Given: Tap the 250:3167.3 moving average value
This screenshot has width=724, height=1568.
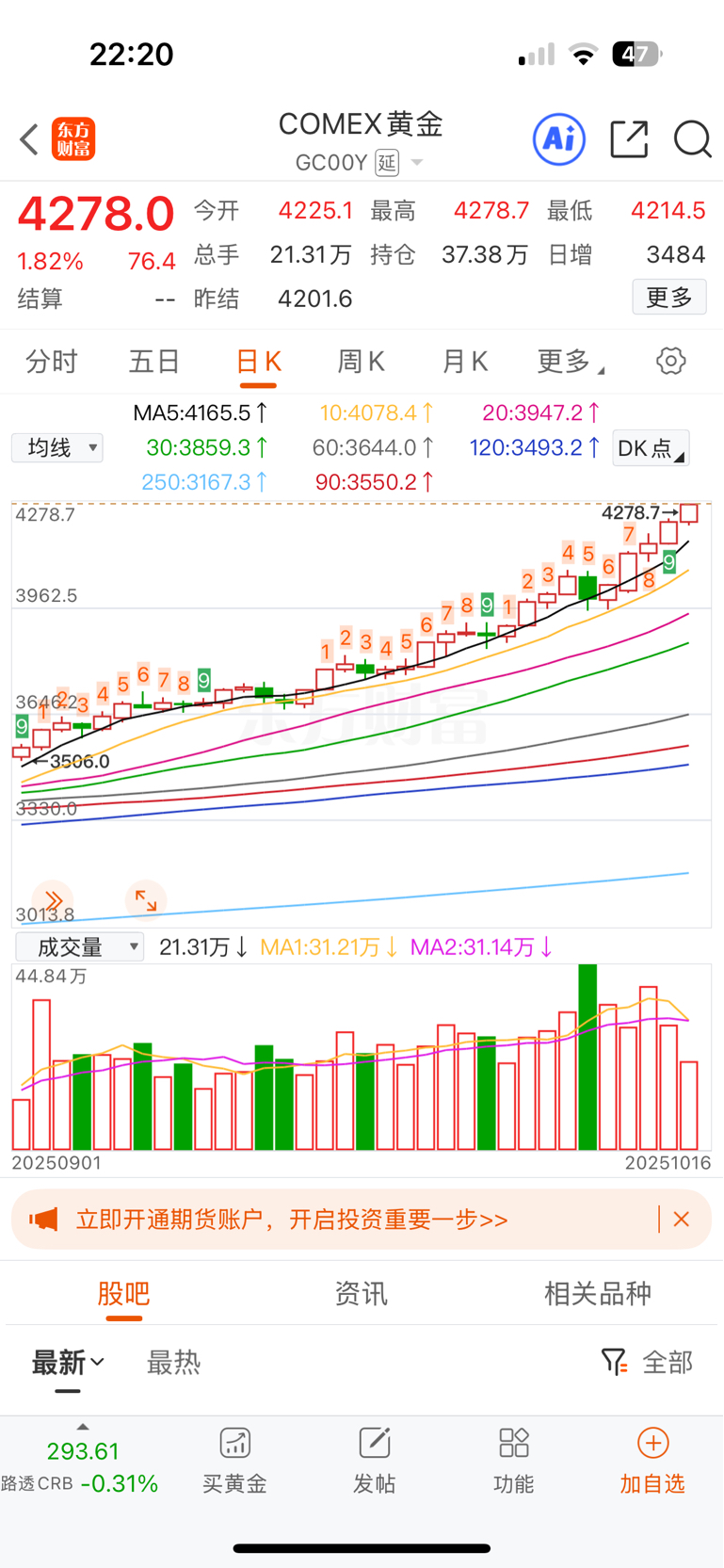Looking at the screenshot, I should click(x=205, y=482).
